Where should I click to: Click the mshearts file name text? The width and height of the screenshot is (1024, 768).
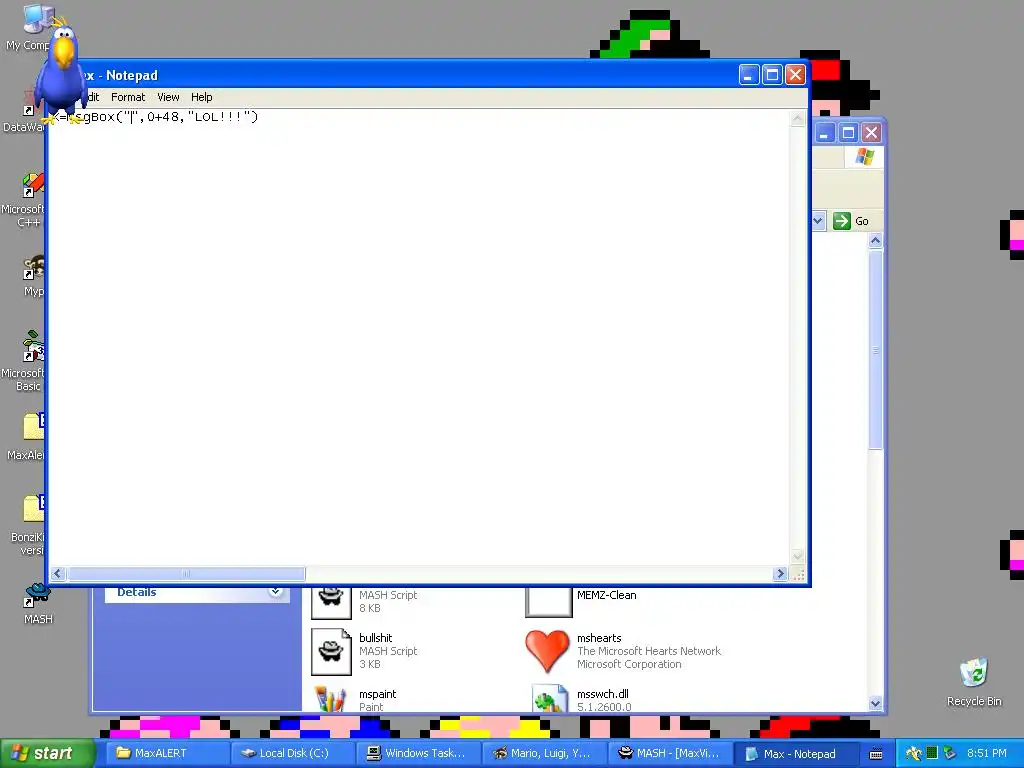(x=599, y=638)
